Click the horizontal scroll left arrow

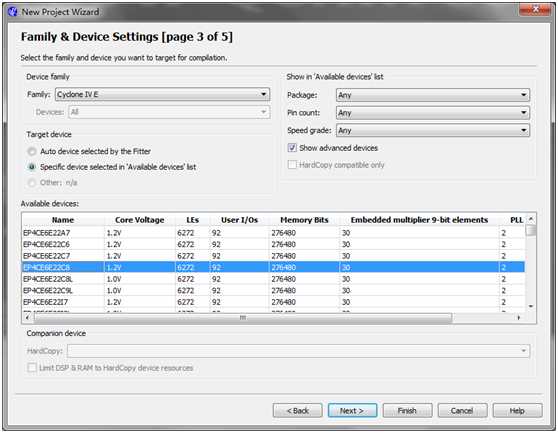27,317
